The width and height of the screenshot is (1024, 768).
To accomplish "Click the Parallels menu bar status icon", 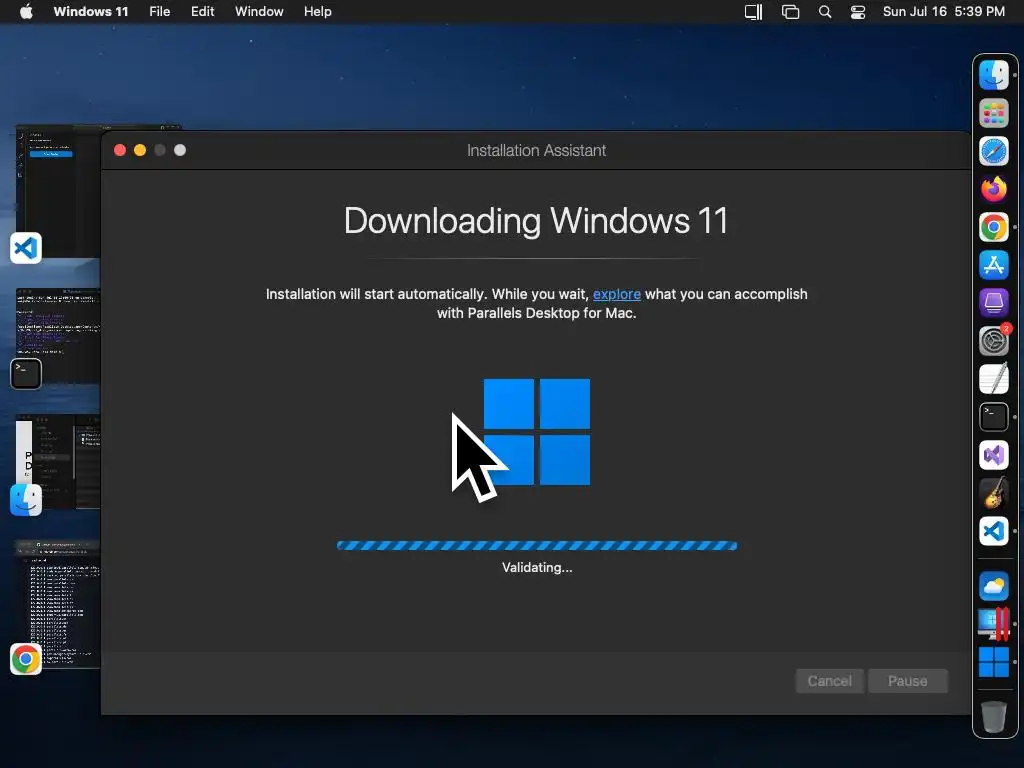I will pyautogui.click(x=753, y=12).
